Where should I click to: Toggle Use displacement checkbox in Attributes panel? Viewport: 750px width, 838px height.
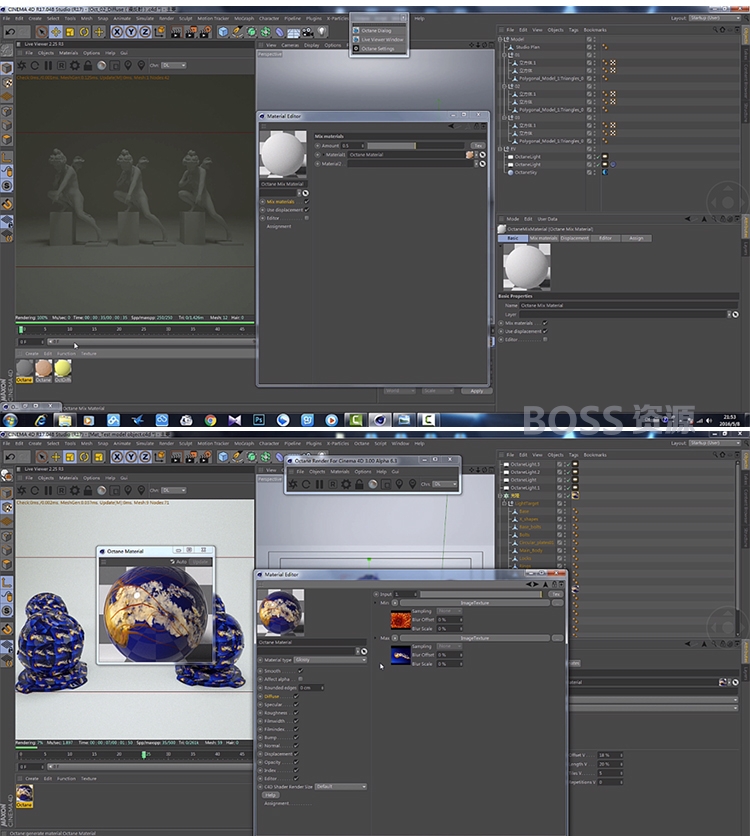tap(545, 331)
